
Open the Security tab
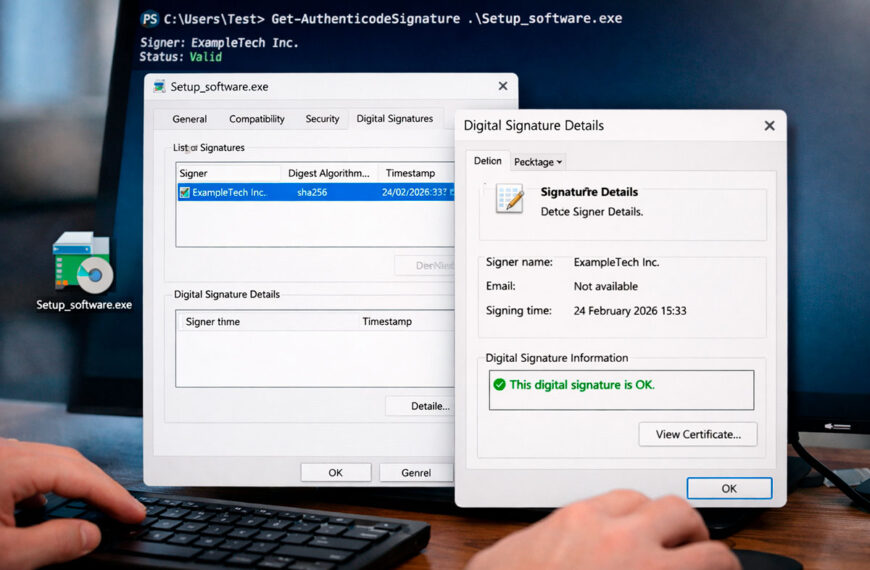coord(322,119)
